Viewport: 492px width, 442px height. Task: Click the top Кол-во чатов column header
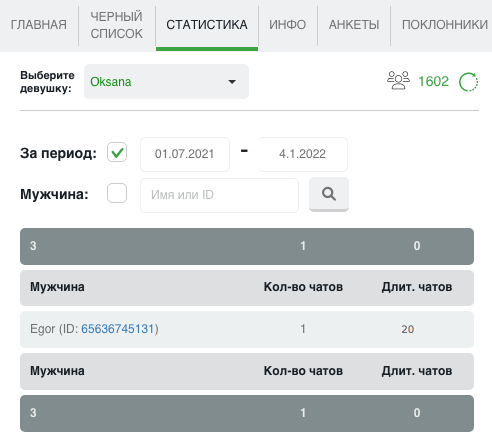pos(303,287)
